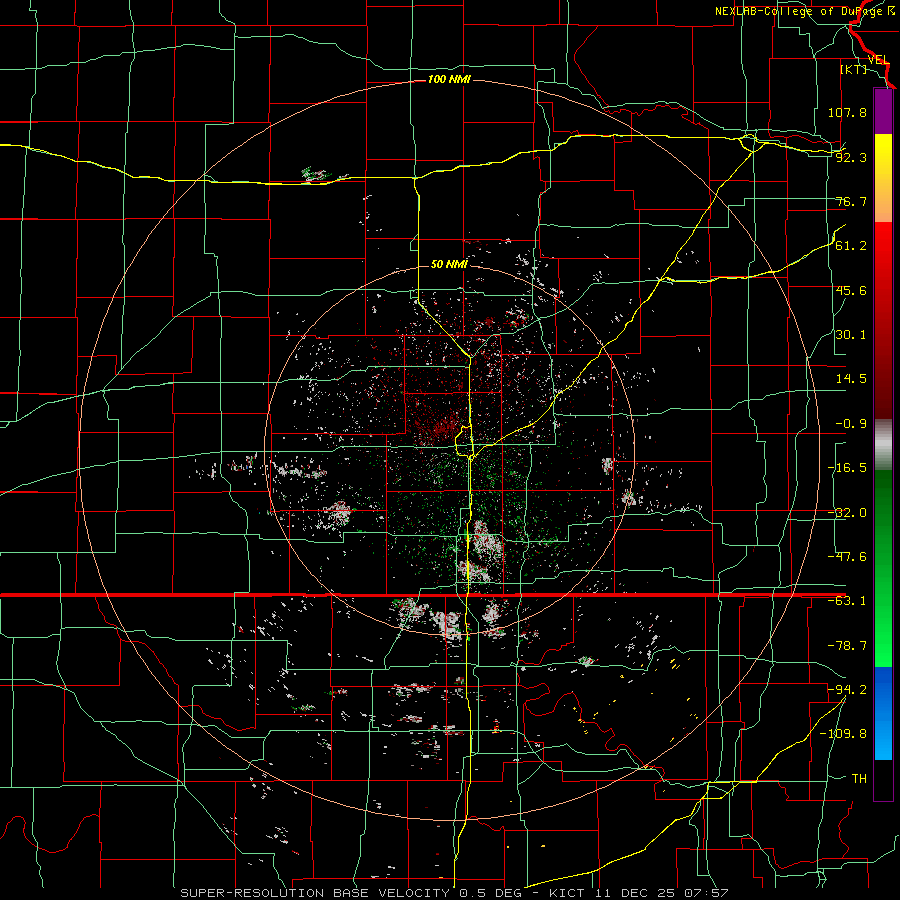Viewport: 900px width, 900px height.
Task: Click the 100 NMI range ring label
Action: tap(449, 79)
